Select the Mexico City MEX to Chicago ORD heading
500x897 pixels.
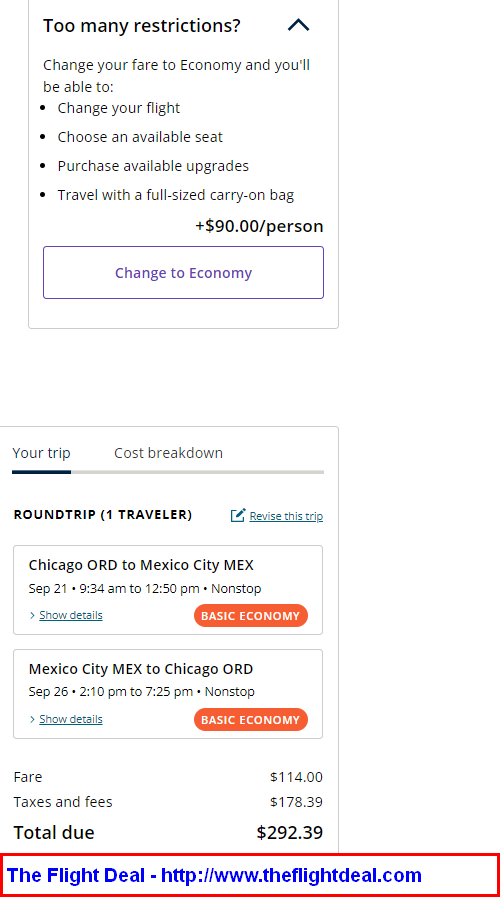pos(141,669)
